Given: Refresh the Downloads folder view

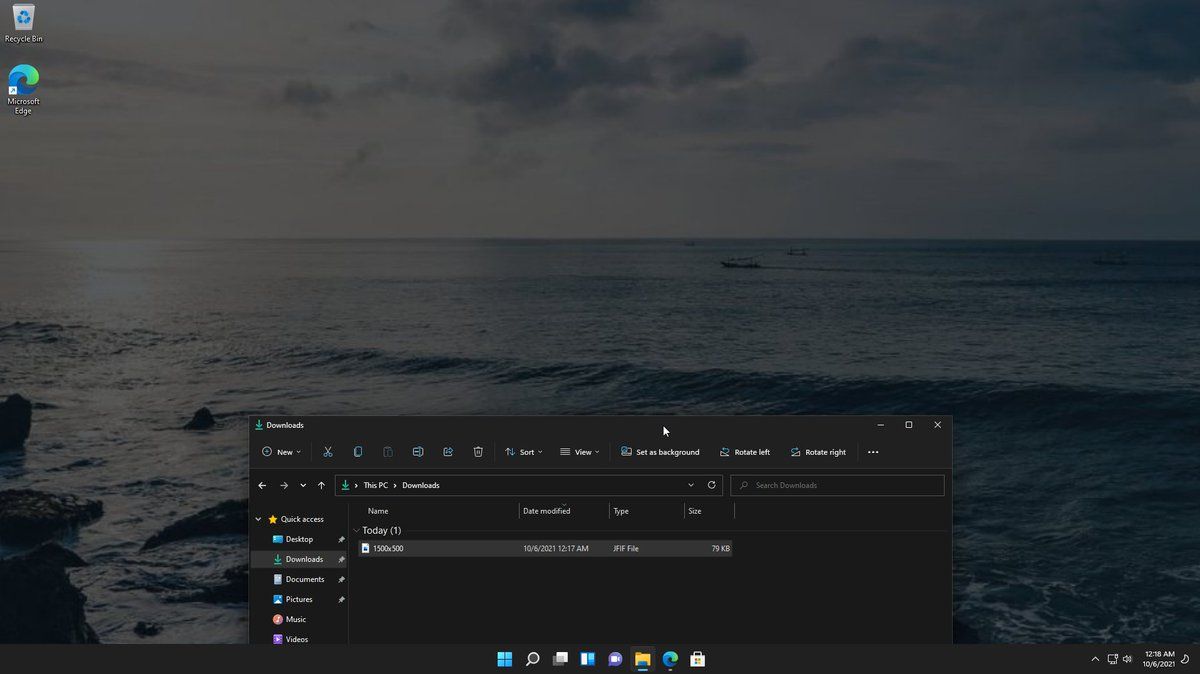Looking at the screenshot, I should pos(712,485).
